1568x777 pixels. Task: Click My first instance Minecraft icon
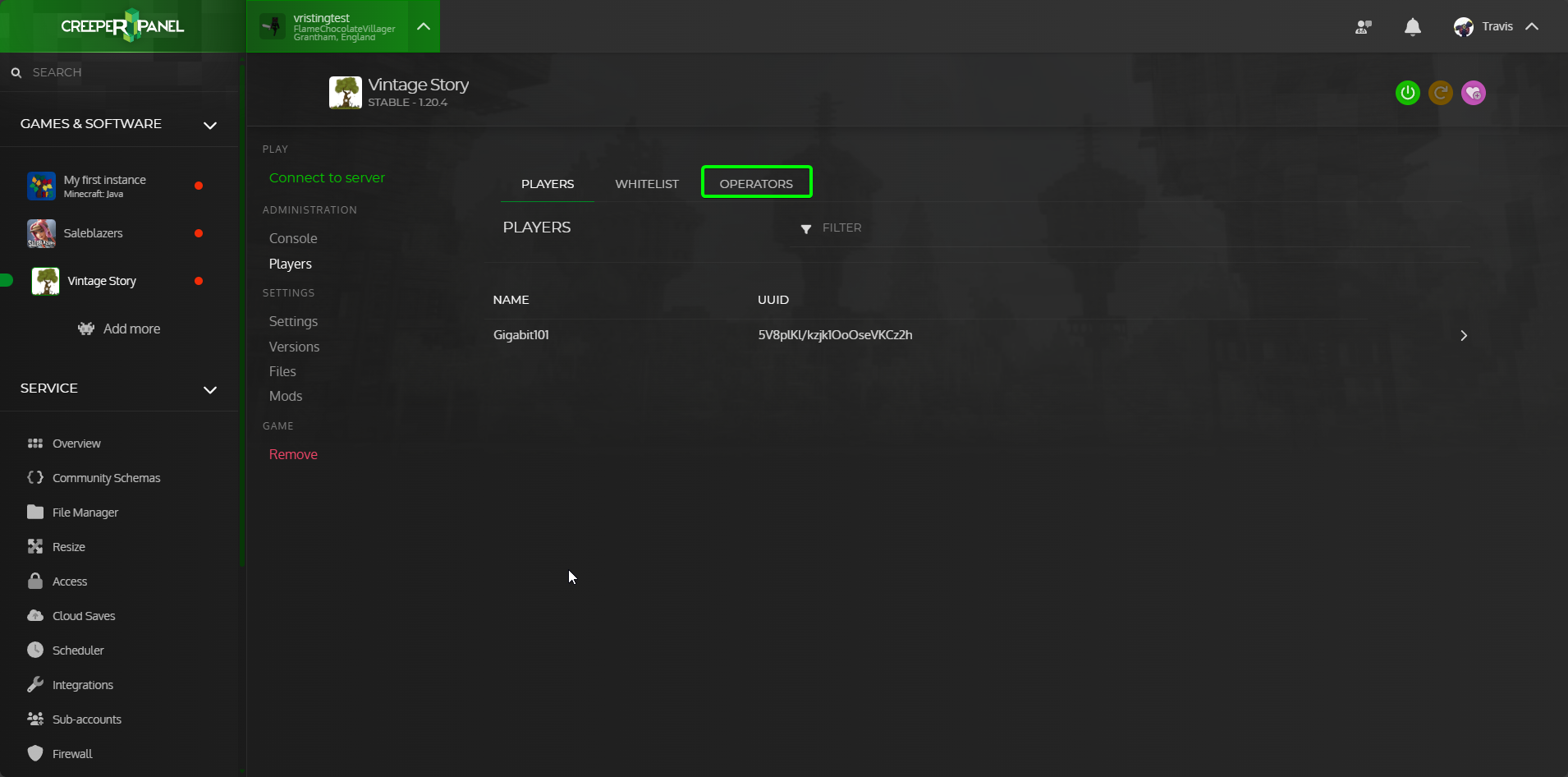point(41,186)
